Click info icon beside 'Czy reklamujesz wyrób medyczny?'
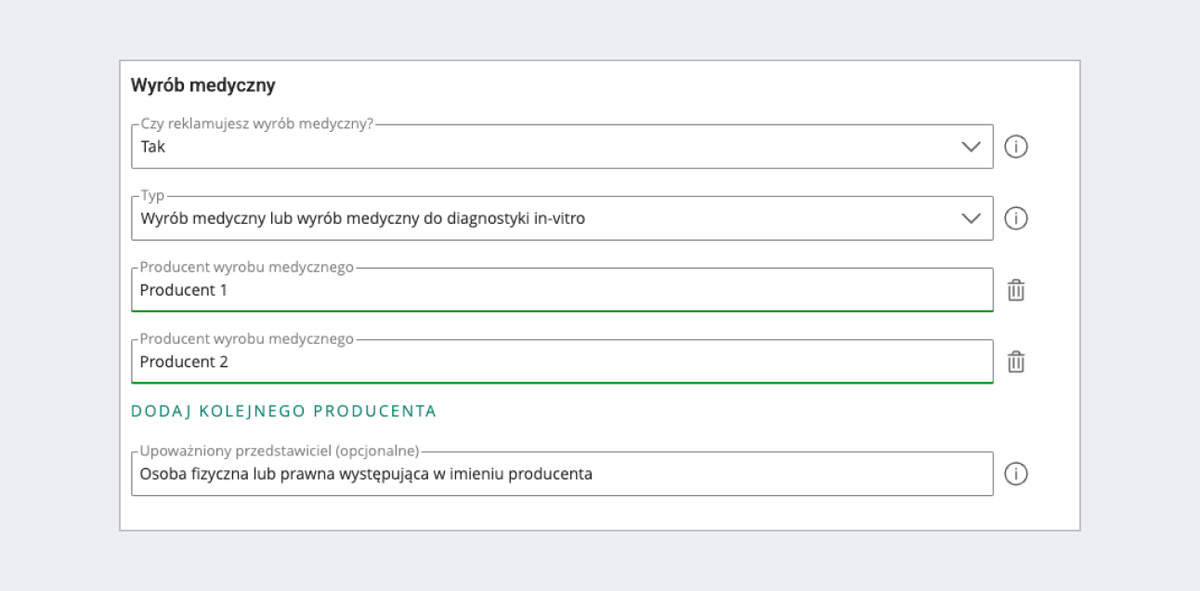 click(x=1016, y=146)
